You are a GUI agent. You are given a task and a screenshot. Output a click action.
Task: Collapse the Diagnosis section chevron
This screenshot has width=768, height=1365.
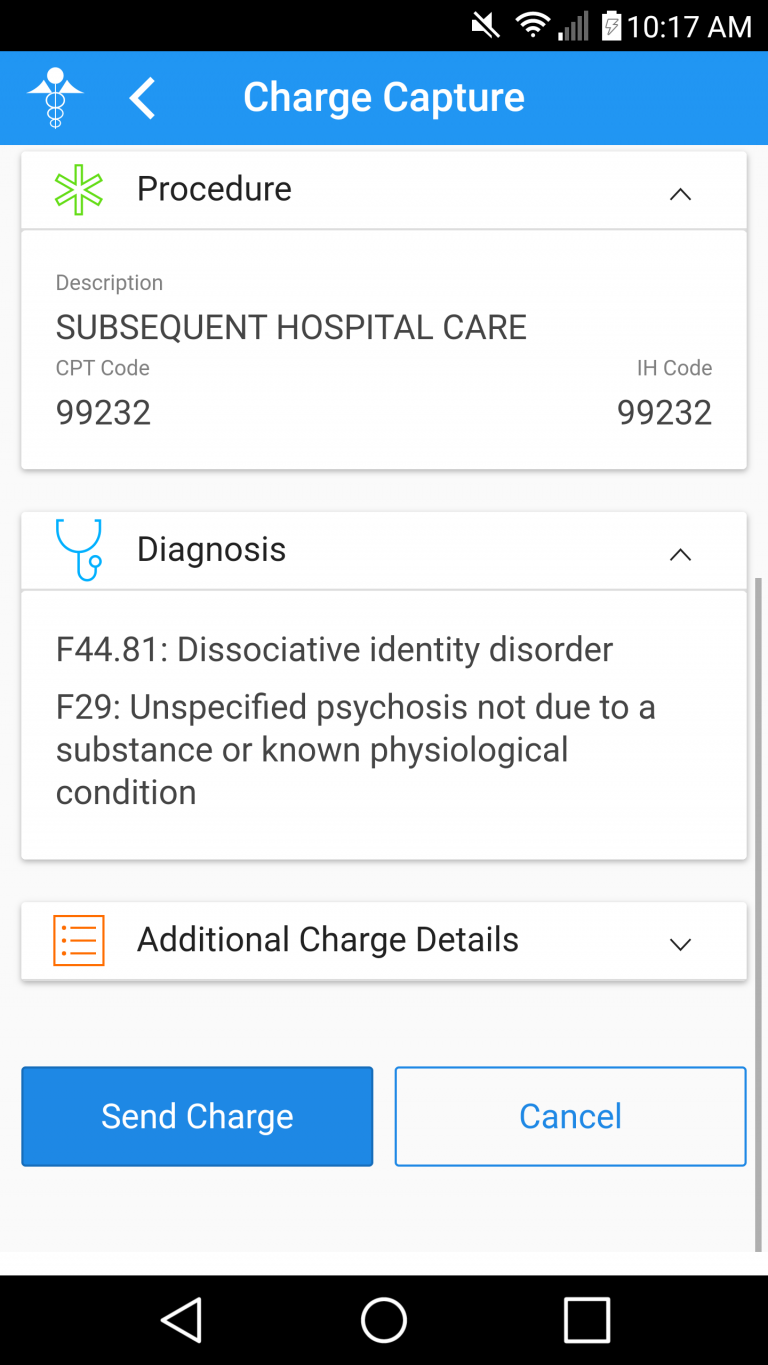tap(680, 554)
